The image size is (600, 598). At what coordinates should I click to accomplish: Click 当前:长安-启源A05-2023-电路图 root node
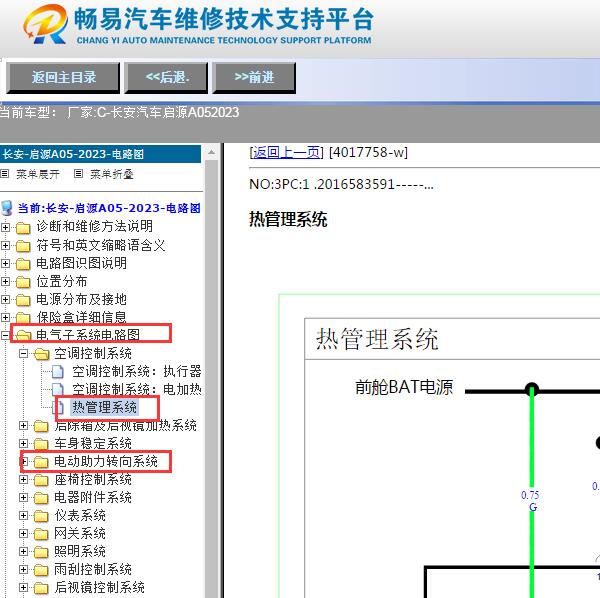click(x=109, y=208)
